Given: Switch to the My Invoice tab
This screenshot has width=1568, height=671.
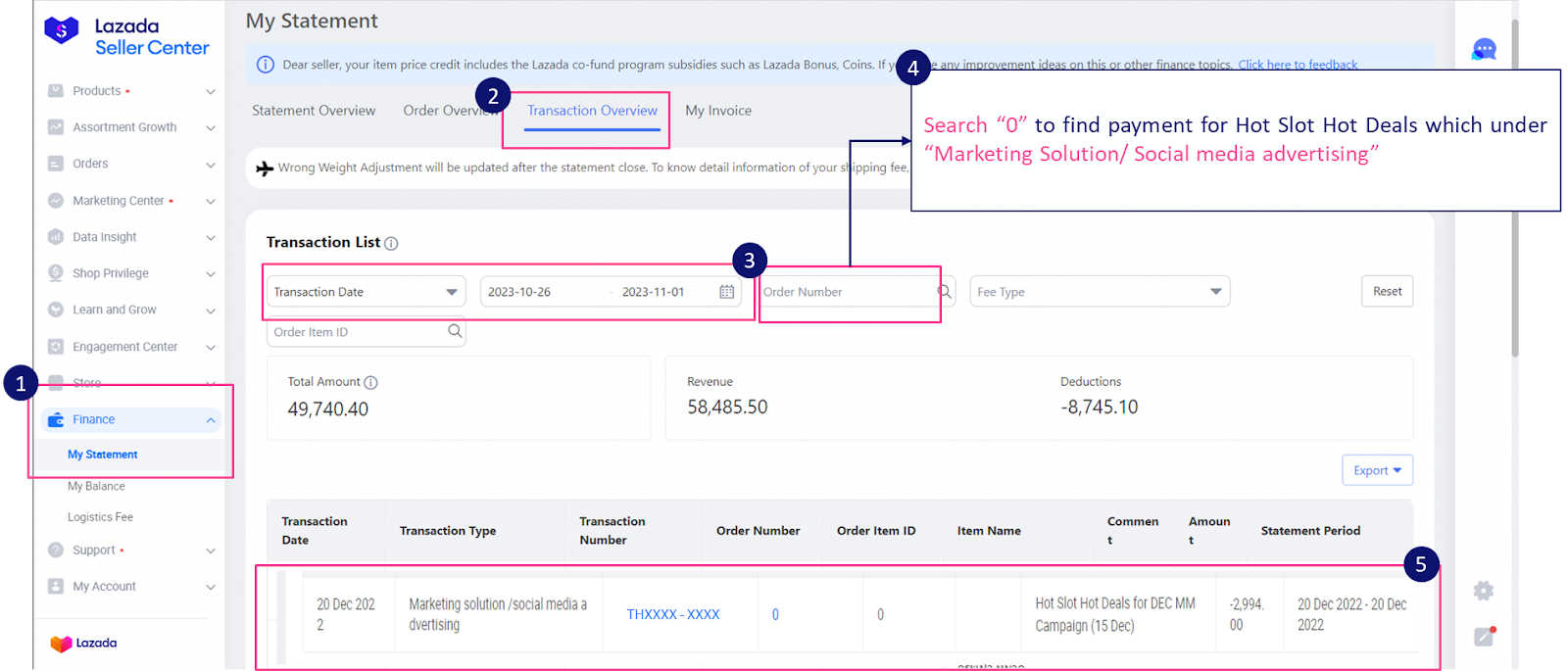Looking at the screenshot, I should click(718, 111).
